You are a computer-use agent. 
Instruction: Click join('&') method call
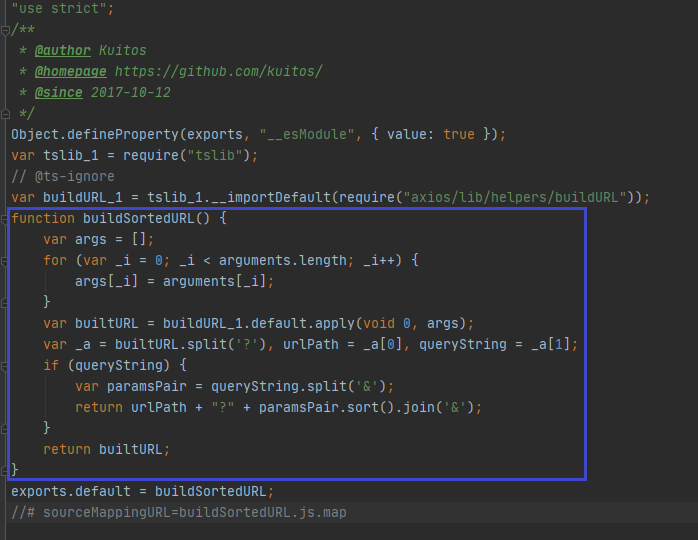point(438,407)
